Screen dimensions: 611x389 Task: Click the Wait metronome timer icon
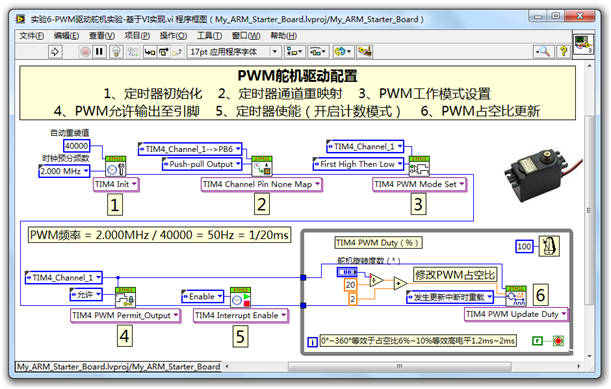pos(549,246)
